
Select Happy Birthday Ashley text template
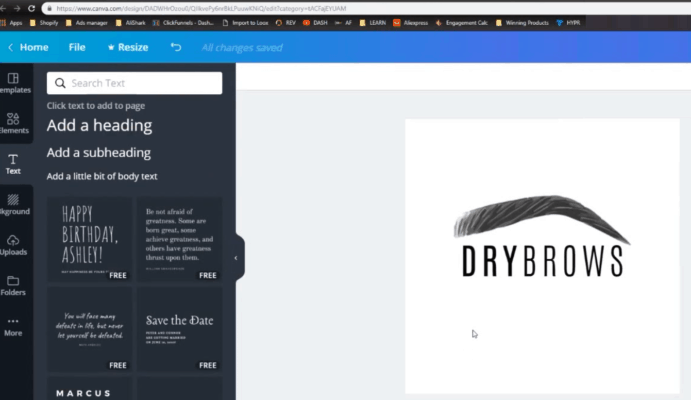point(89,238)
